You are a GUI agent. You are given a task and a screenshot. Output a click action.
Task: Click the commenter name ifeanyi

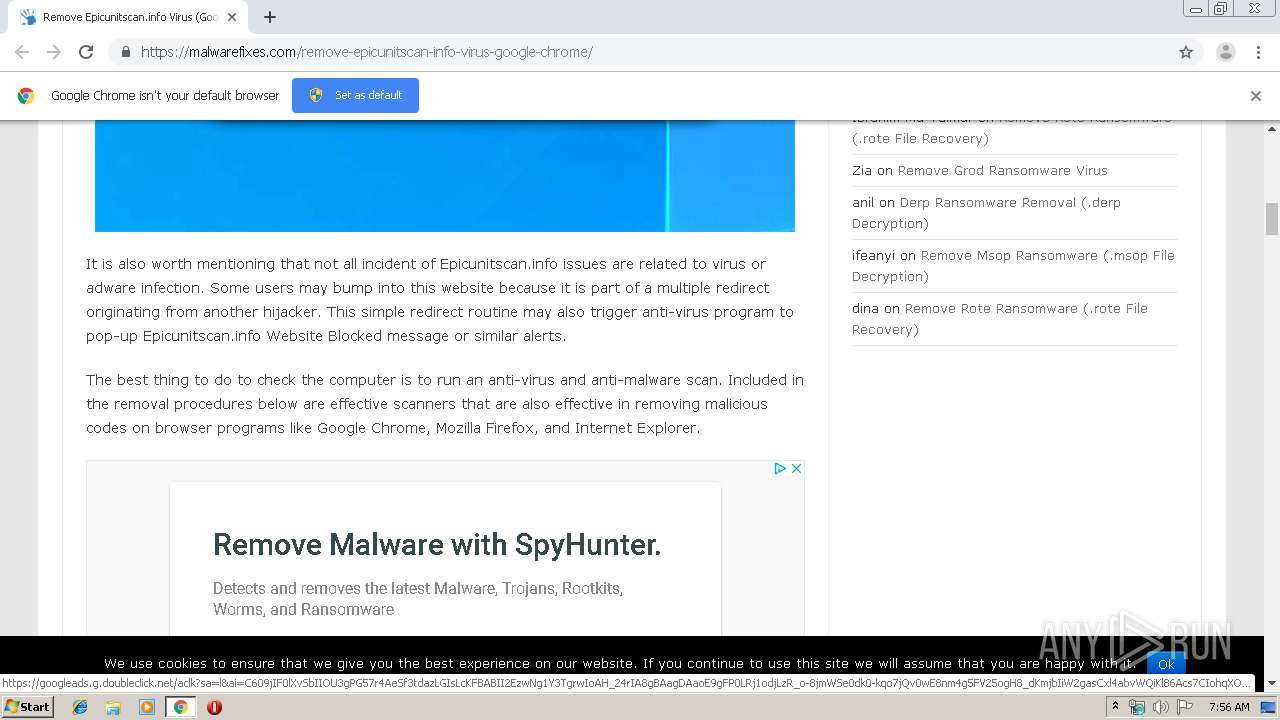click(874, 255)
